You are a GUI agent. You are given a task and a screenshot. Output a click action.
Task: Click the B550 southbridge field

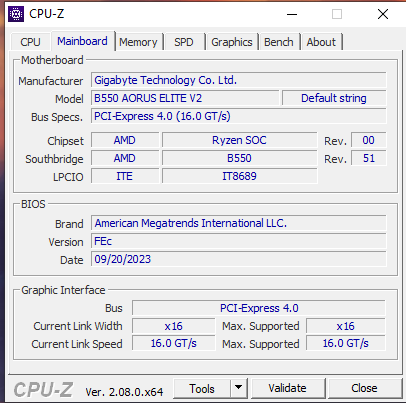[239, 158]
